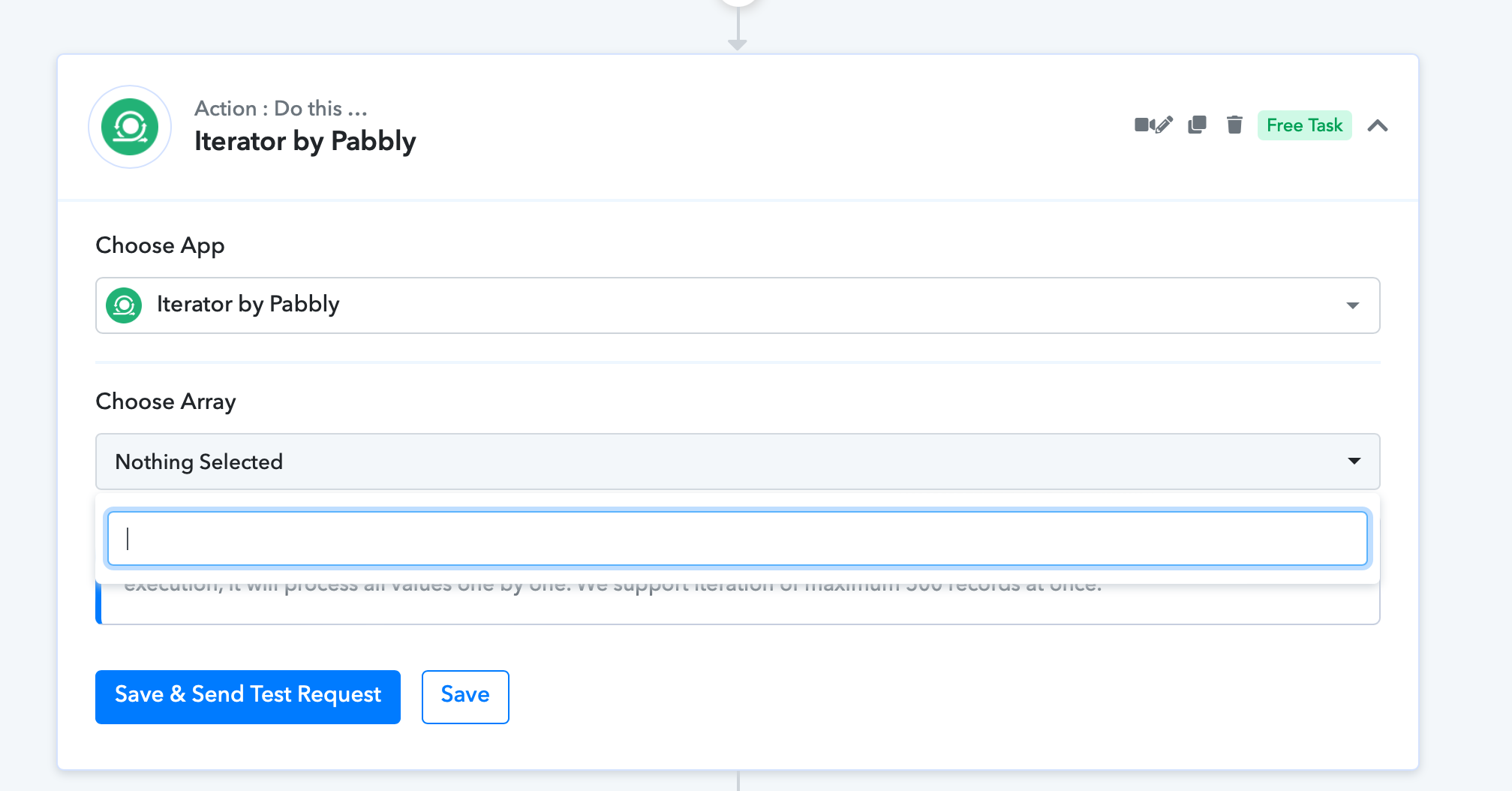The image size is (1512, 791).
Task: Click the partially hidden iteration info note
Action: tap(738, 603)
